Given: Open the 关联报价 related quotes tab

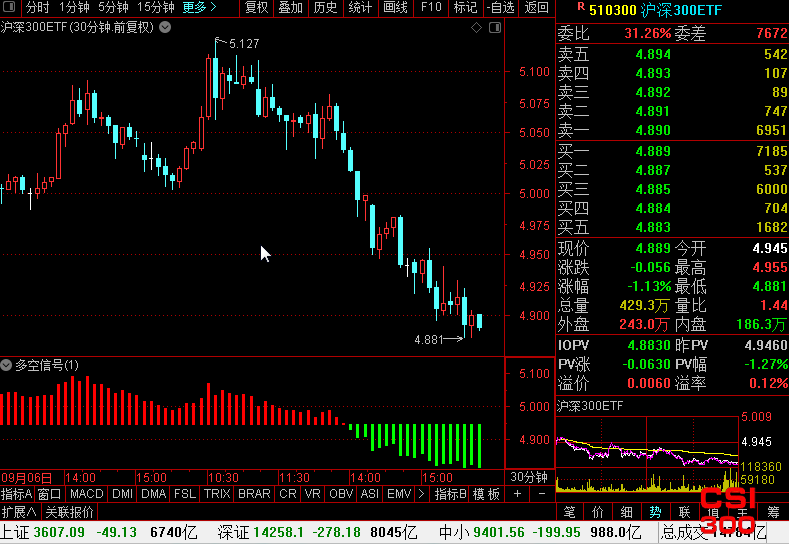Looking at the screenshot, I should pos(69,512).
